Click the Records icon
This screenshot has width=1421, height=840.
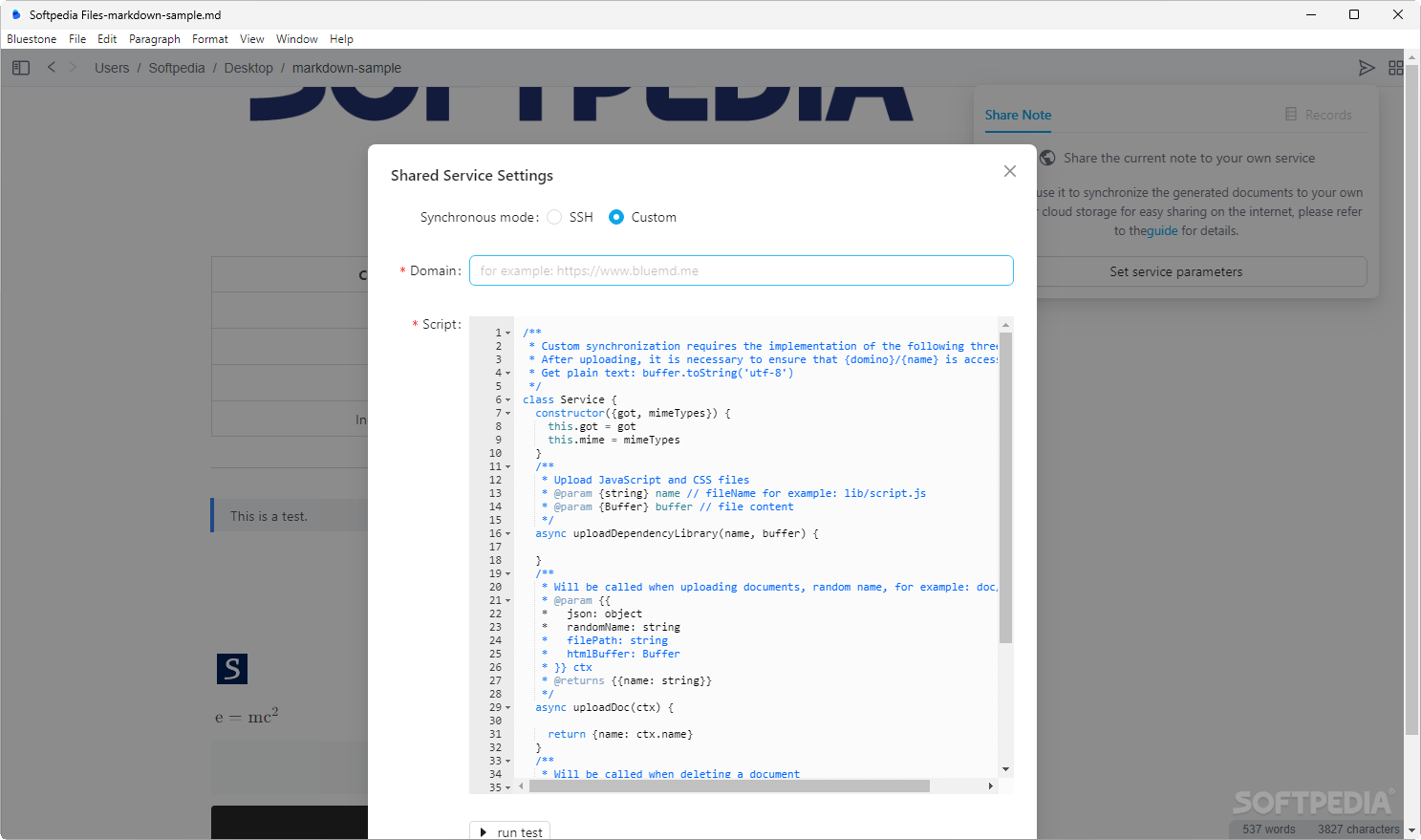[x=1291, y=114]
